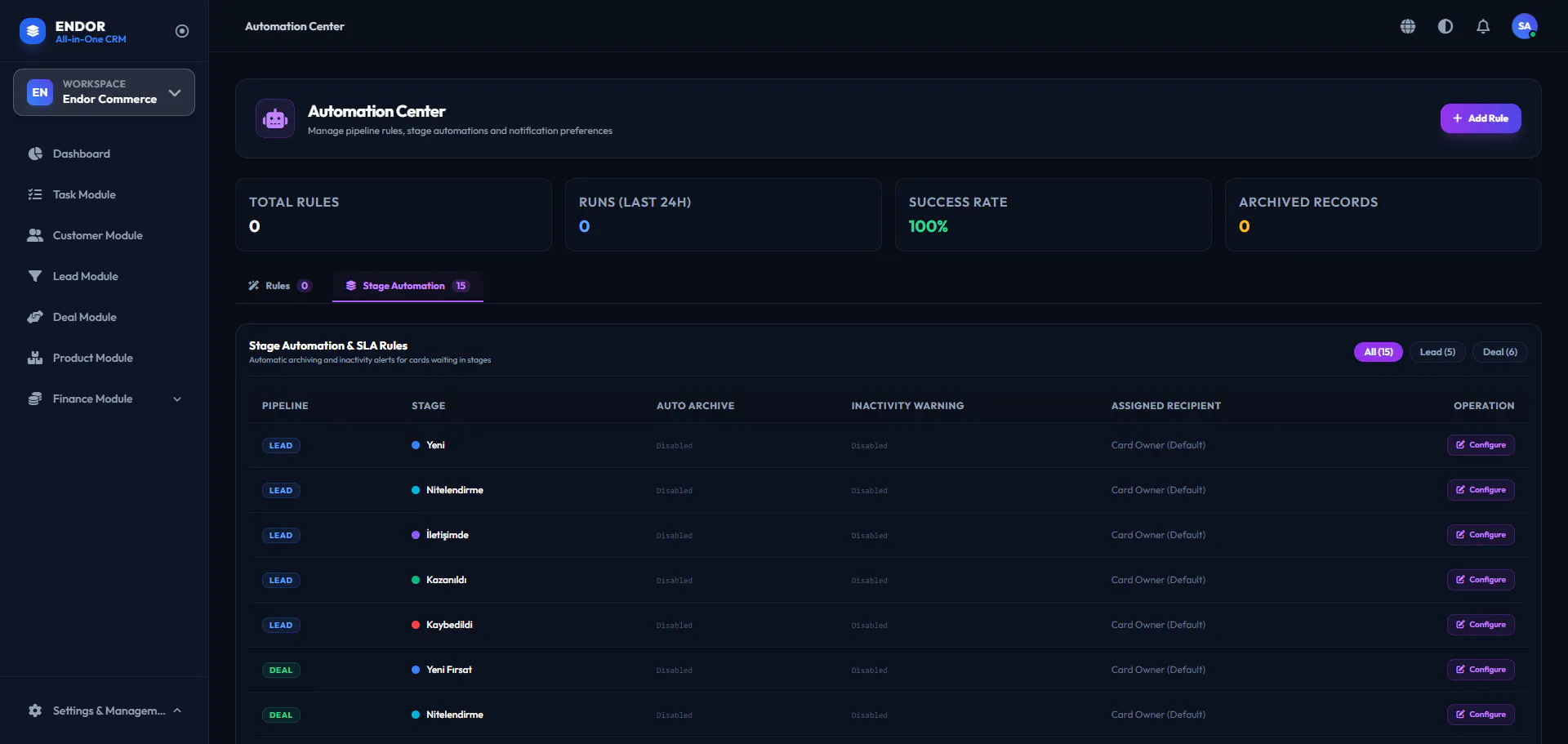Click the Success Rate 100% card
The height and width of the screenshot is (744, 1568).
(x=1053, y=215)
